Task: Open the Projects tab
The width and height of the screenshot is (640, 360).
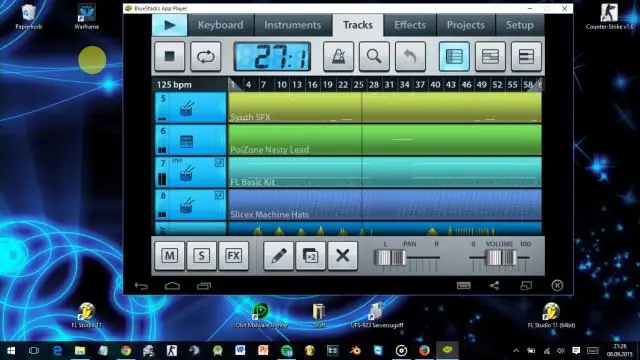Action: [x=465, y=25]
